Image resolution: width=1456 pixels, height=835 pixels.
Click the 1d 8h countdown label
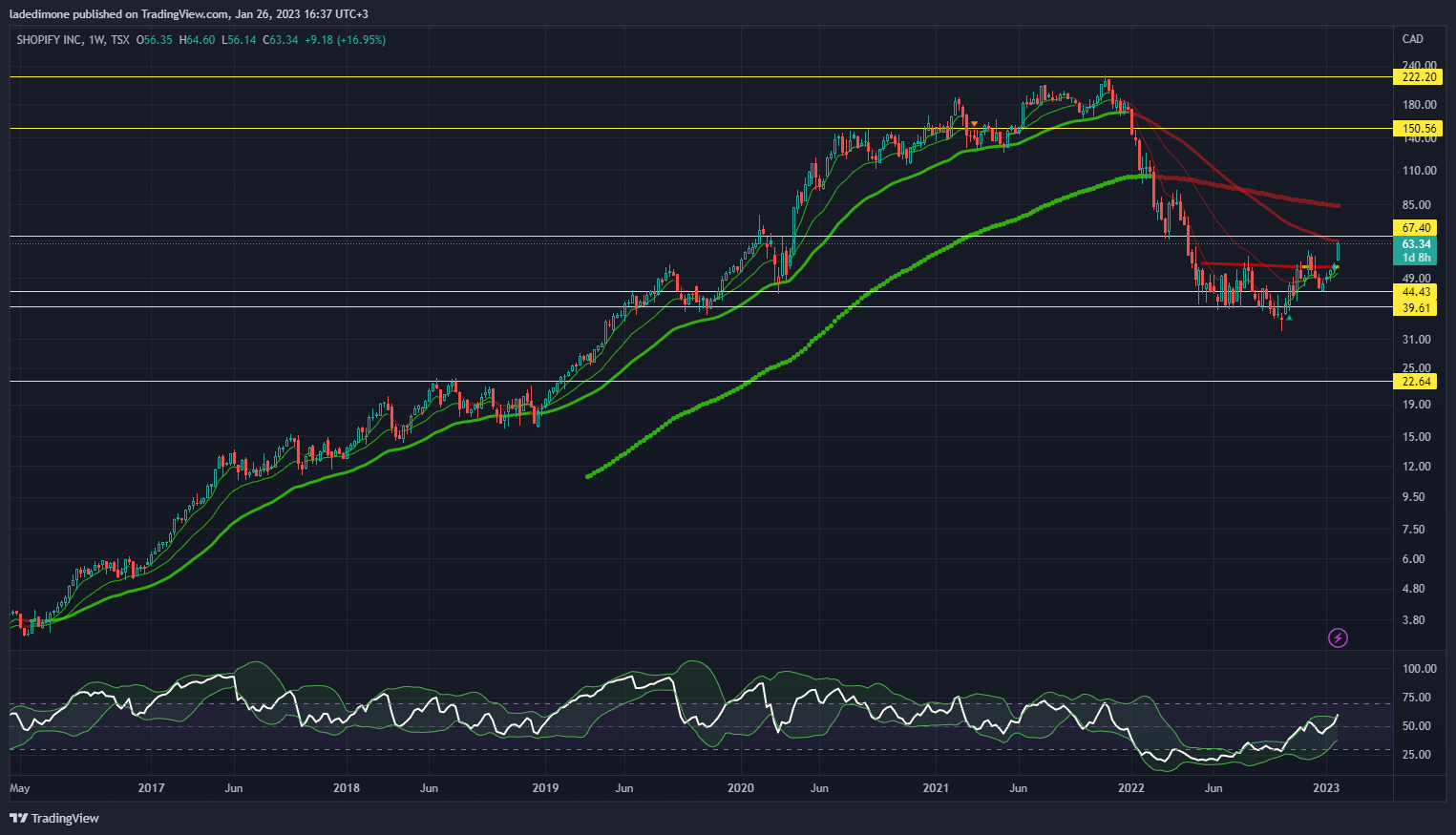click(1415, 258)
